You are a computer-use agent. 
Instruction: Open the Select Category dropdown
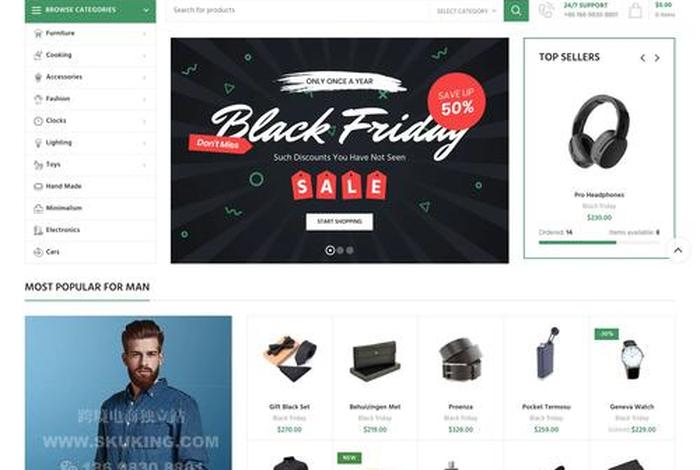pos(466,11)
